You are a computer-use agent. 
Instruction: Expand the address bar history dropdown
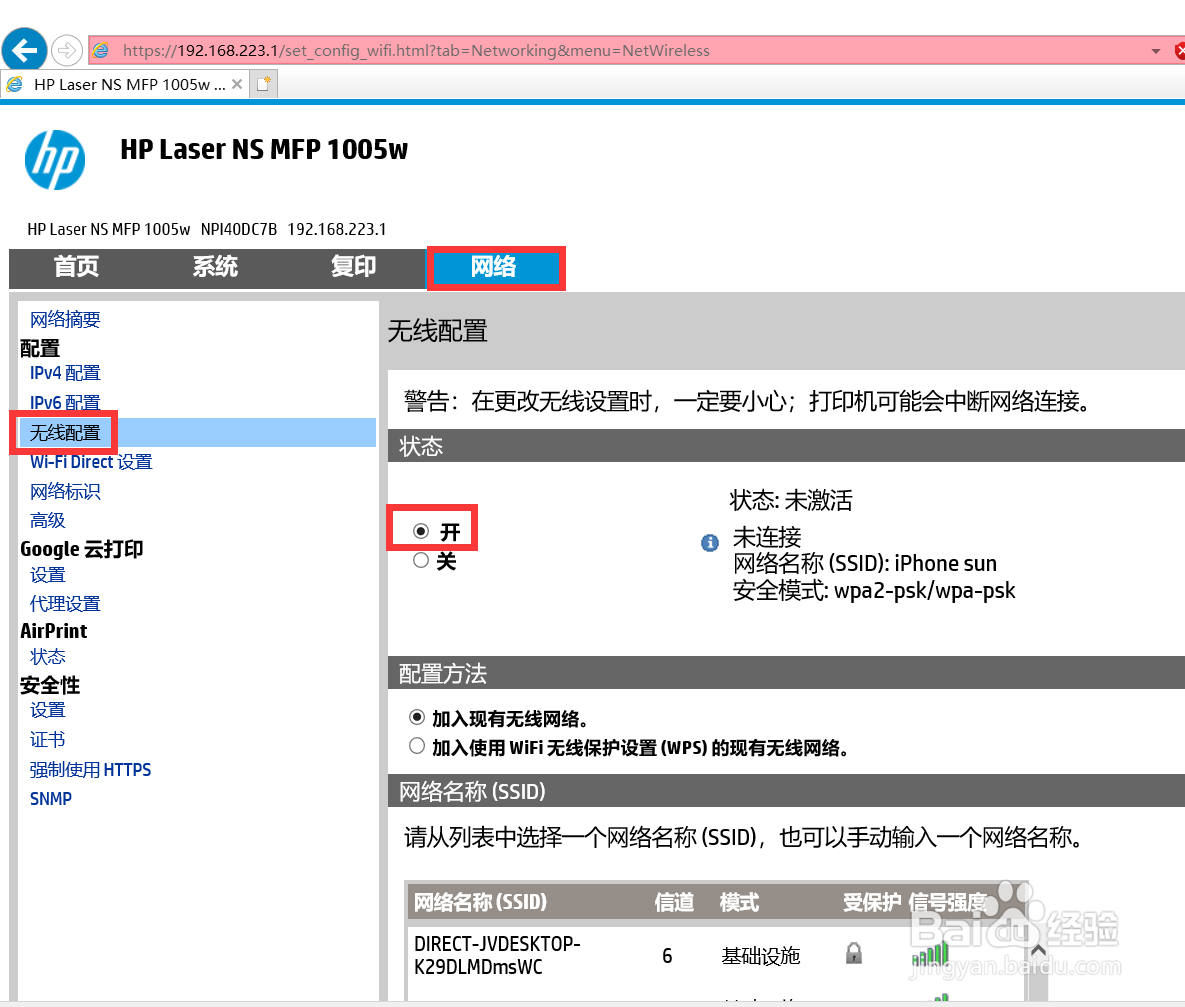[x=1156, y=51]
